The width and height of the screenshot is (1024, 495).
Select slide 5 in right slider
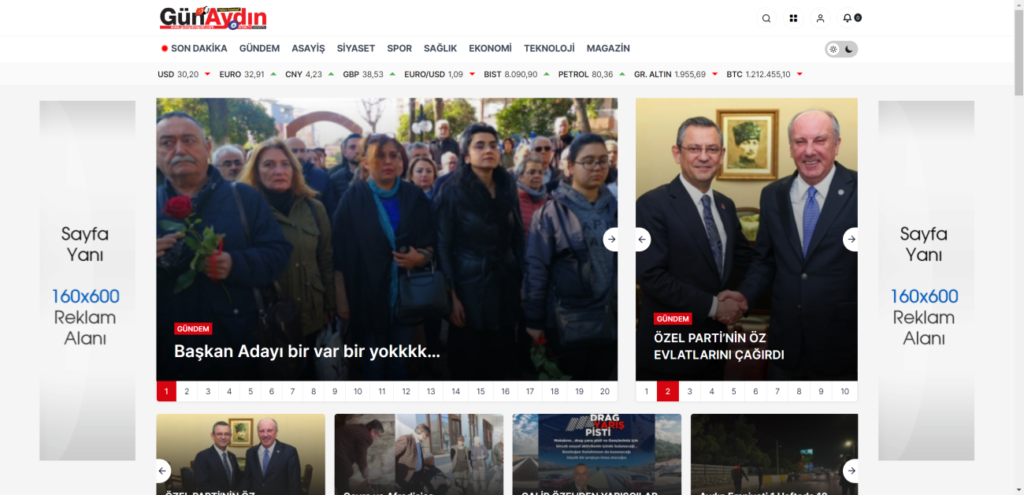click(733, 391)
